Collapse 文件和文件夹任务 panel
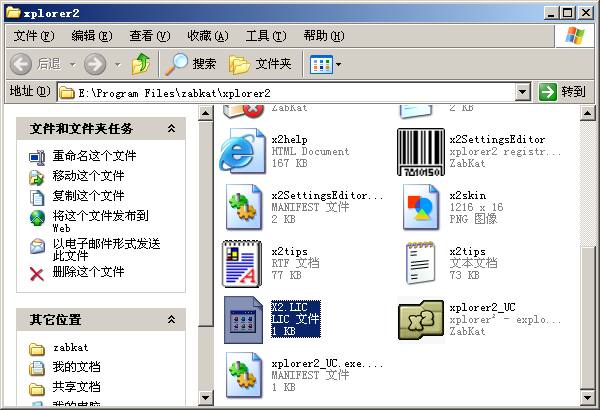This screenshot has height=410, width=600. pos(171,128)
